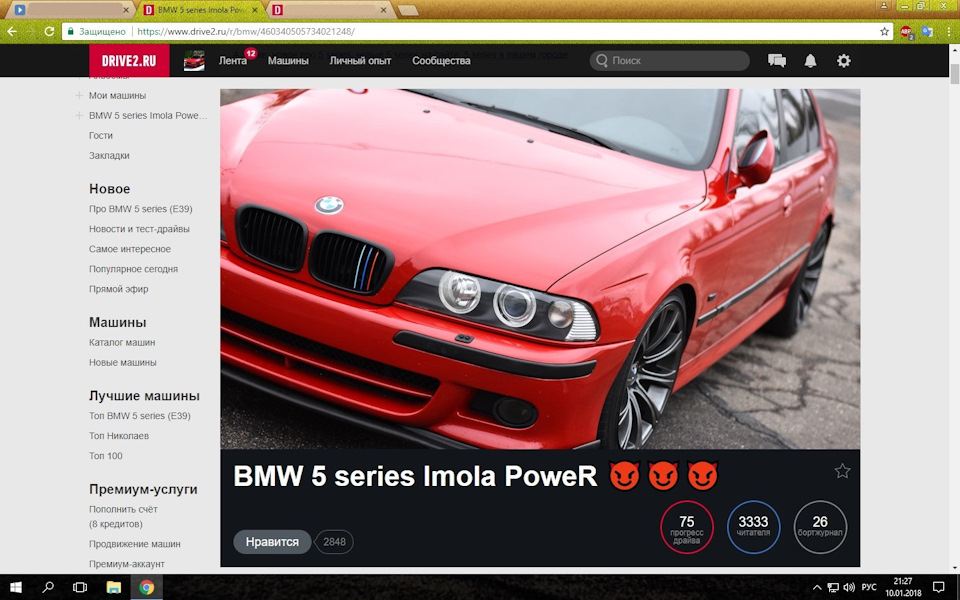Open the Лента feed menu
This screenshot has width=960, height=600.
(233, 61)
